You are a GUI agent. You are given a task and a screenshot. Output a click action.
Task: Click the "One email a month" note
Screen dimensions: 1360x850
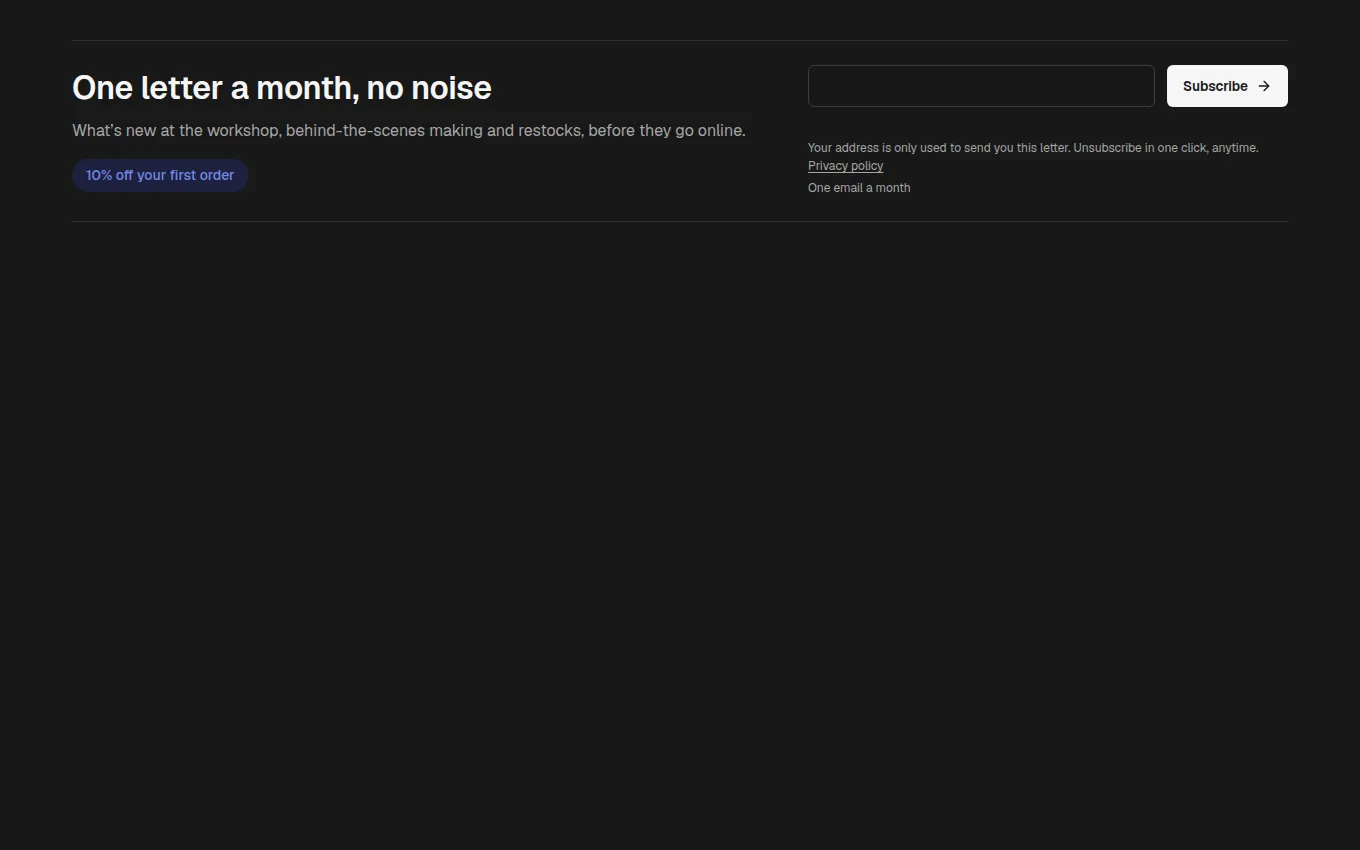(x=859, y=188)
